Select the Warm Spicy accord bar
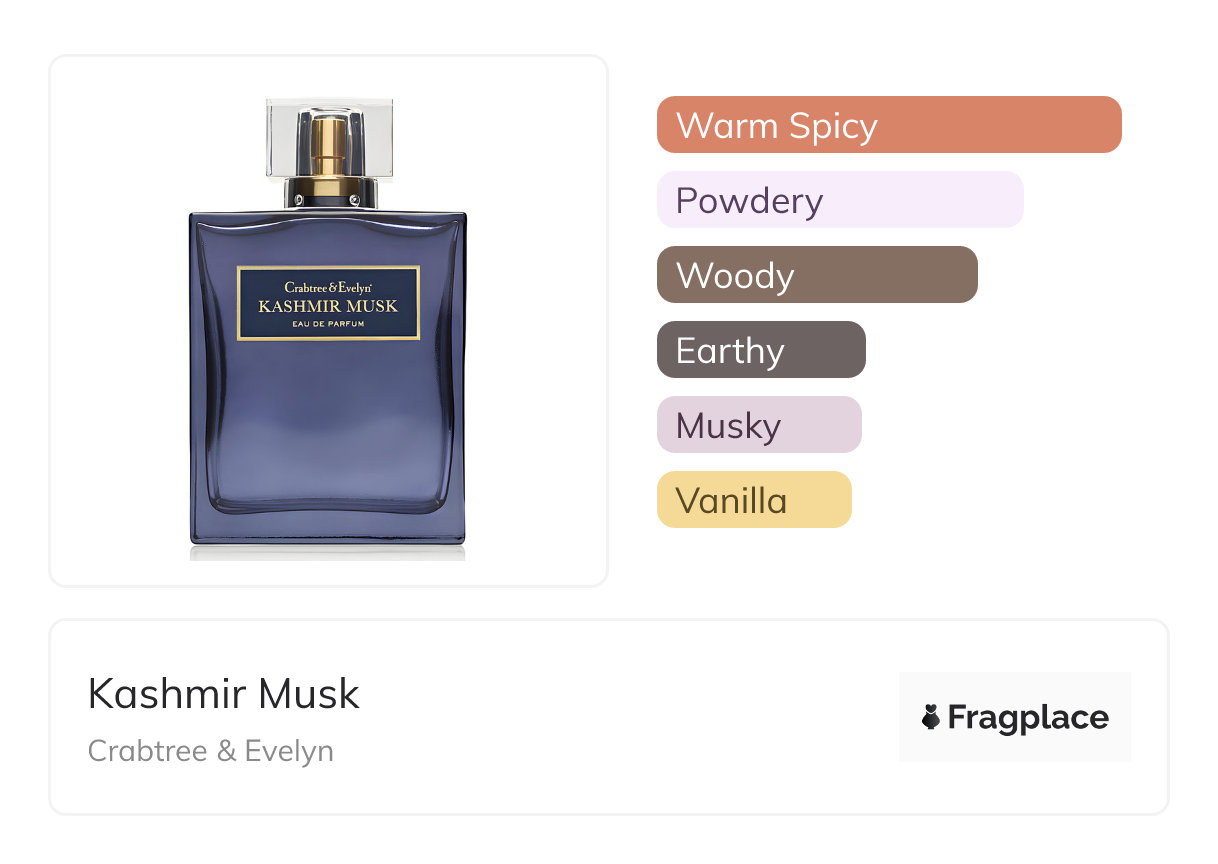The height and width of the screenshot is (864, 1218). click(889, 125)
